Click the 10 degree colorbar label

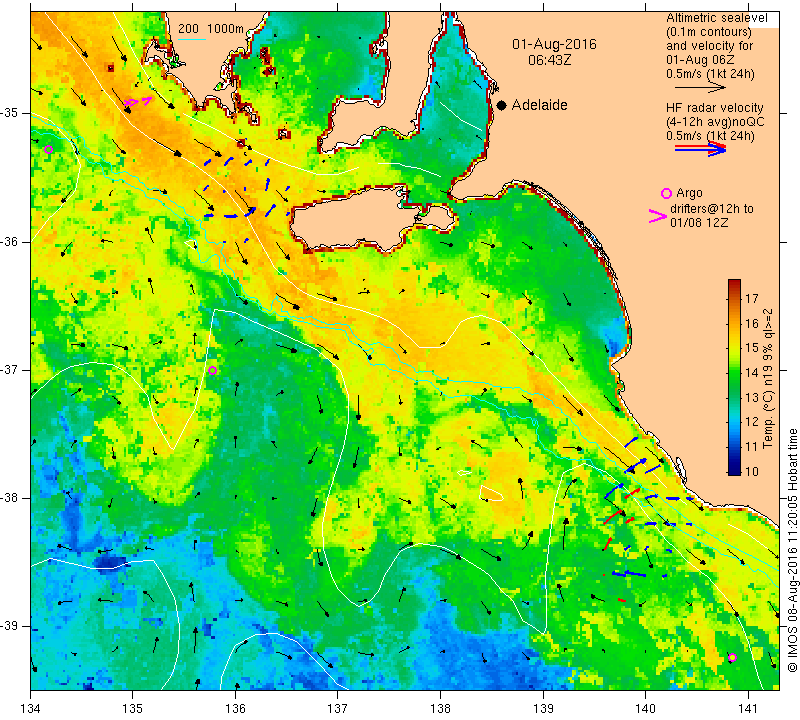[752, 471]
